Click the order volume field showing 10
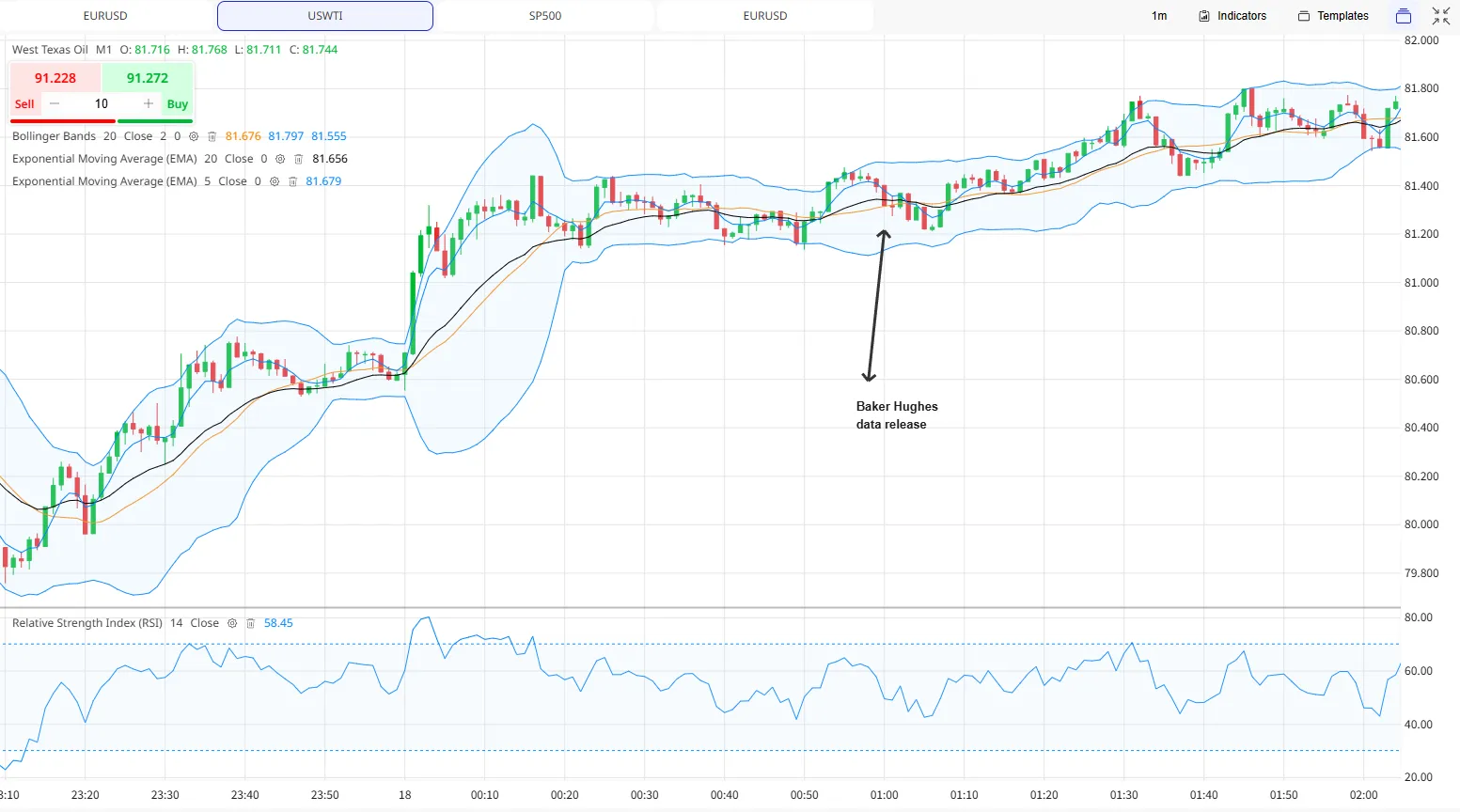This screenshot has width=1460, height=812. coord(102,103)
